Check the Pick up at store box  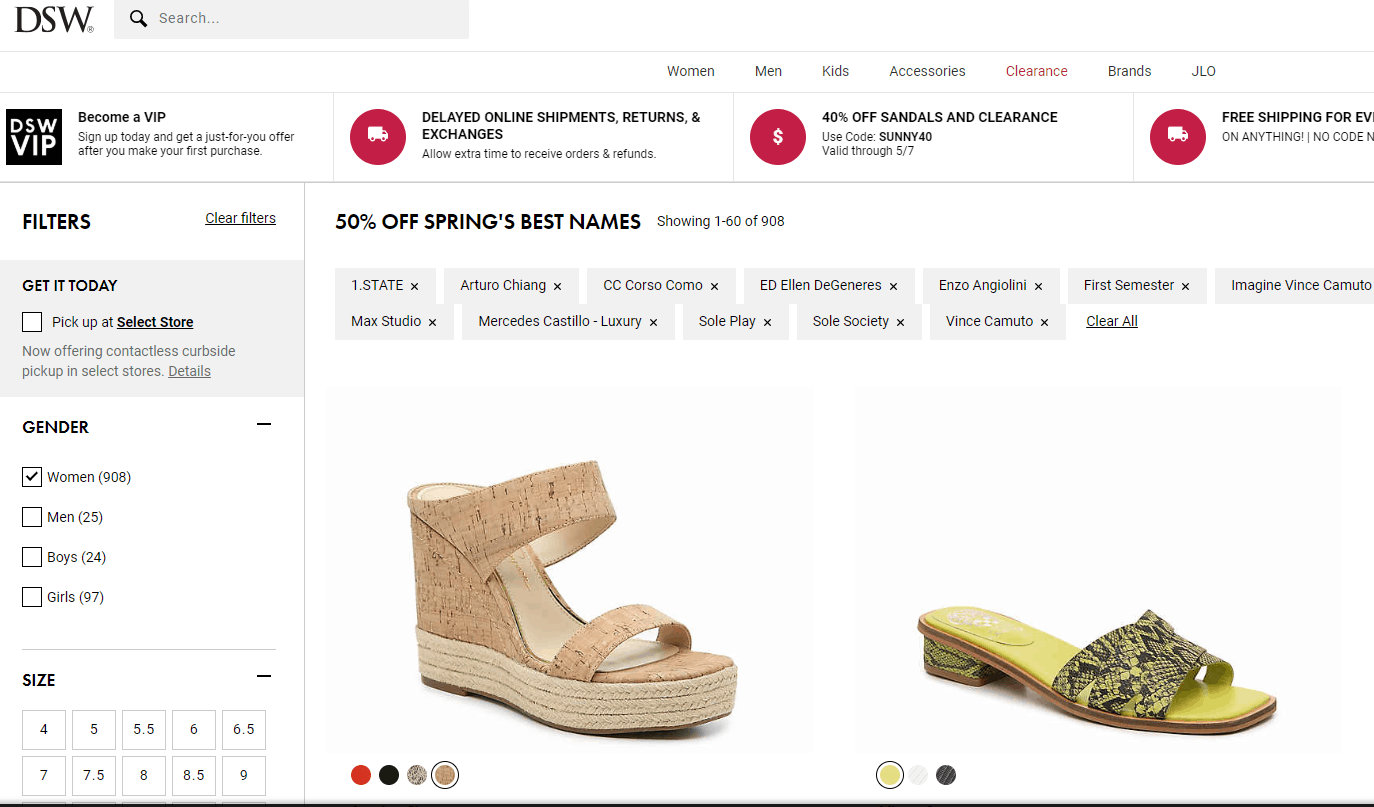(x=32, y=322)
